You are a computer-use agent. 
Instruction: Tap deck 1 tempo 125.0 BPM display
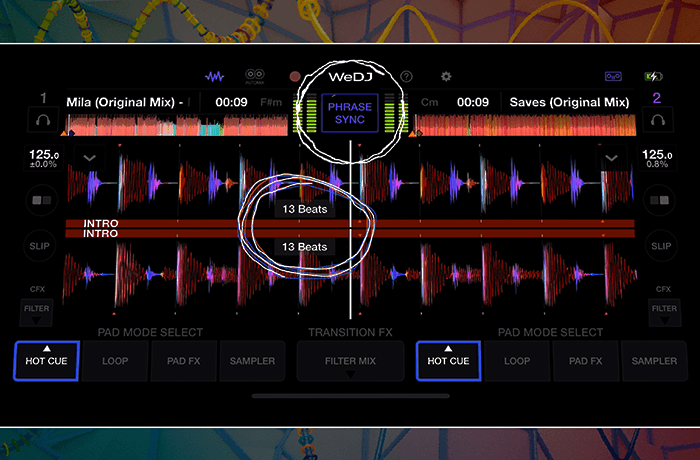(x=43, y=158)
